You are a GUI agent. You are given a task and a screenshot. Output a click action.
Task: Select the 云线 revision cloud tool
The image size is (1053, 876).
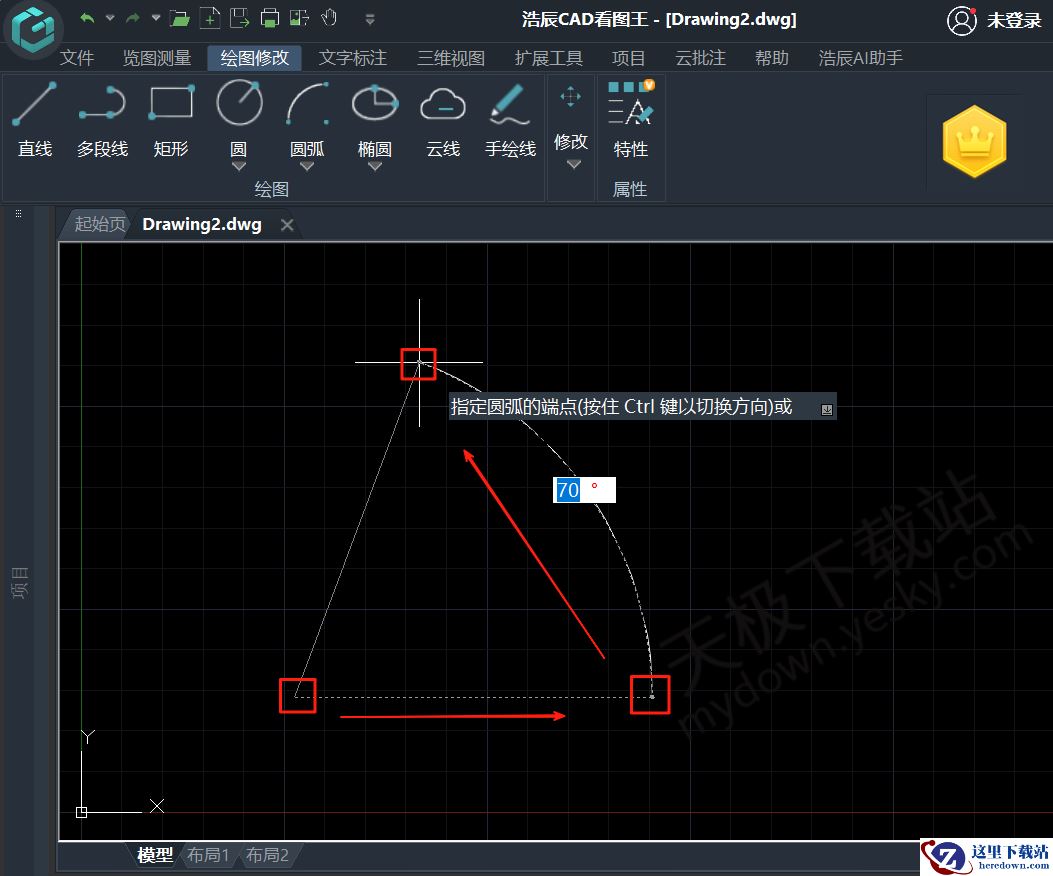[x=443, y=120]
